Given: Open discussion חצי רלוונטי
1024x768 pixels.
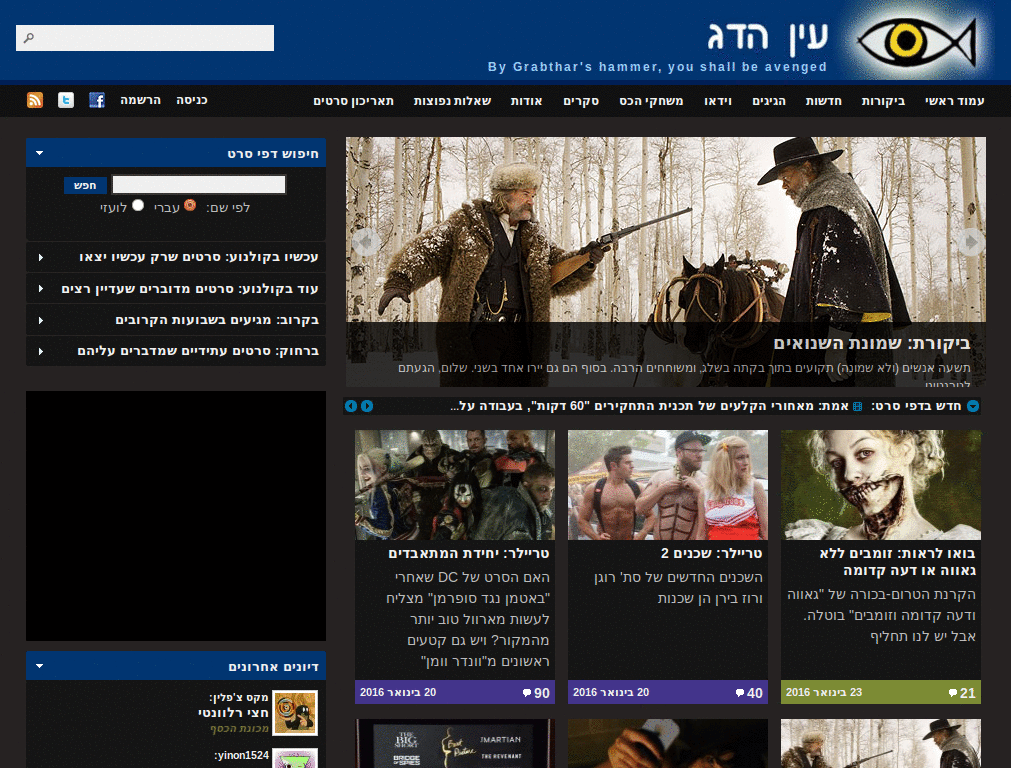Looking at the screenshot, I should (233, 712).
